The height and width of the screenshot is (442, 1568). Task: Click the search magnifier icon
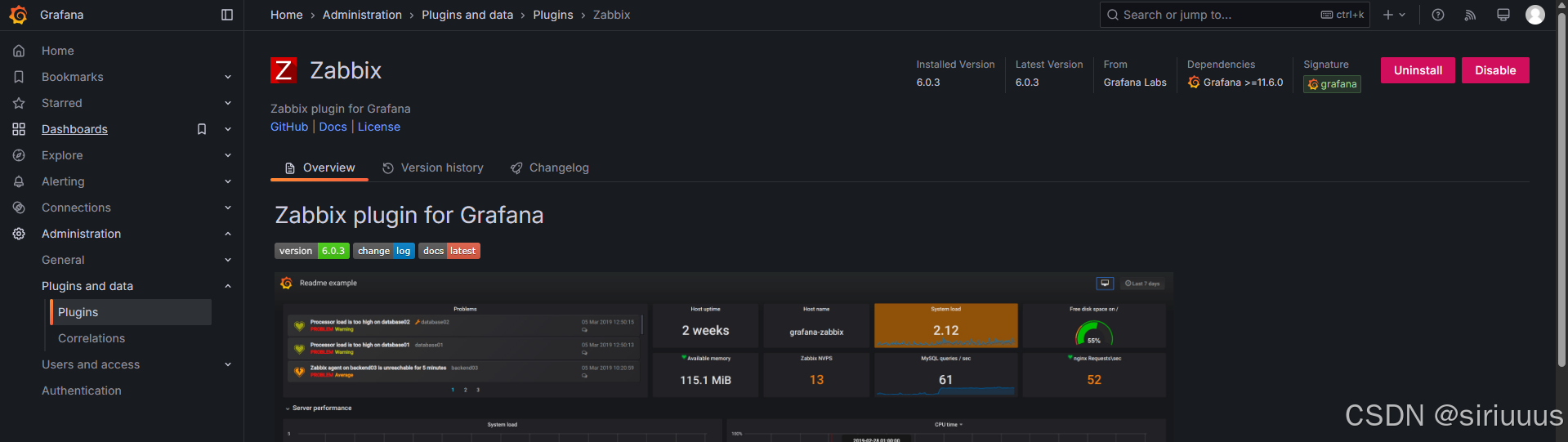click(x=1113, y=15)
